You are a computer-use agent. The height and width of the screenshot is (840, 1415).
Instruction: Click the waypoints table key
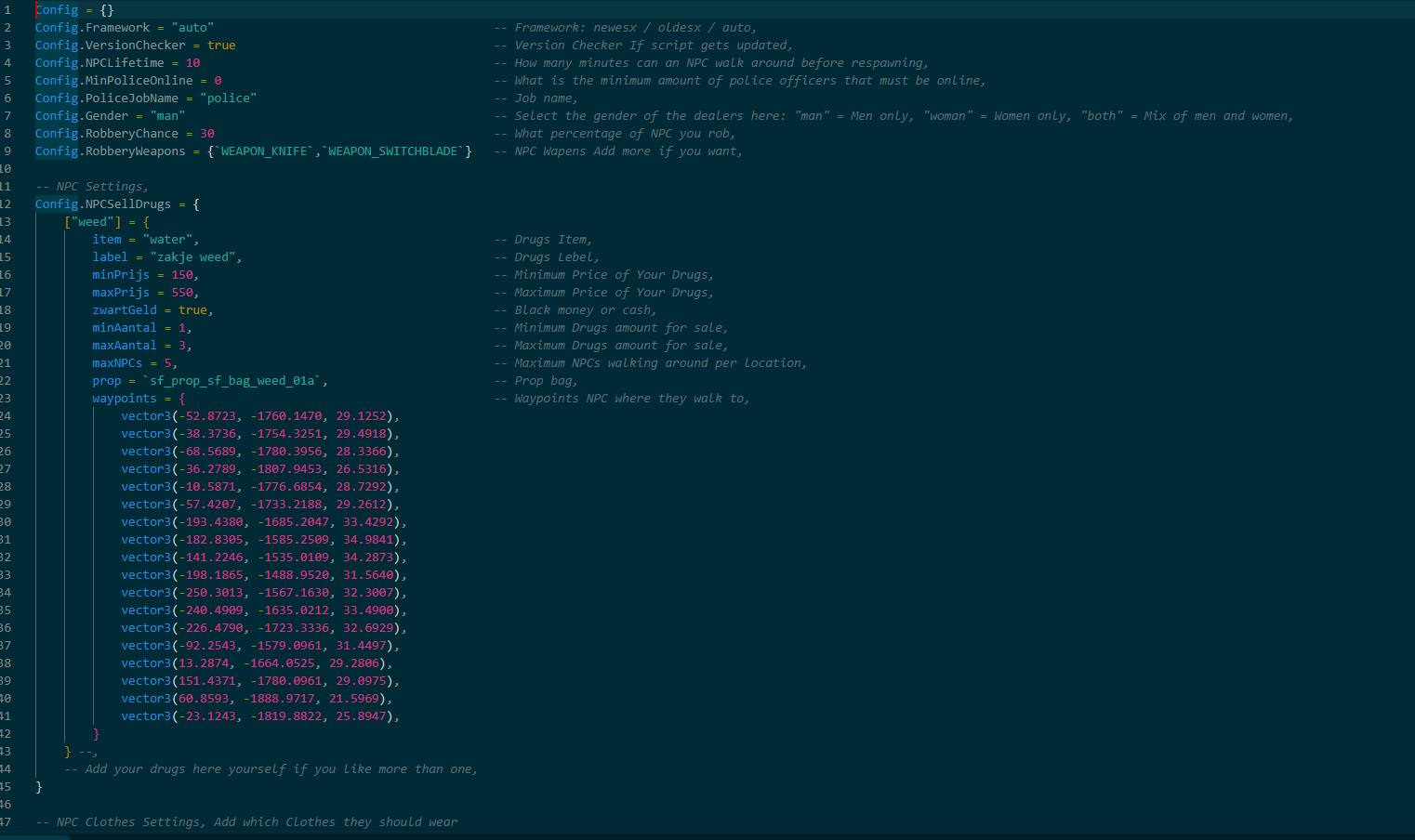[125, 399]
